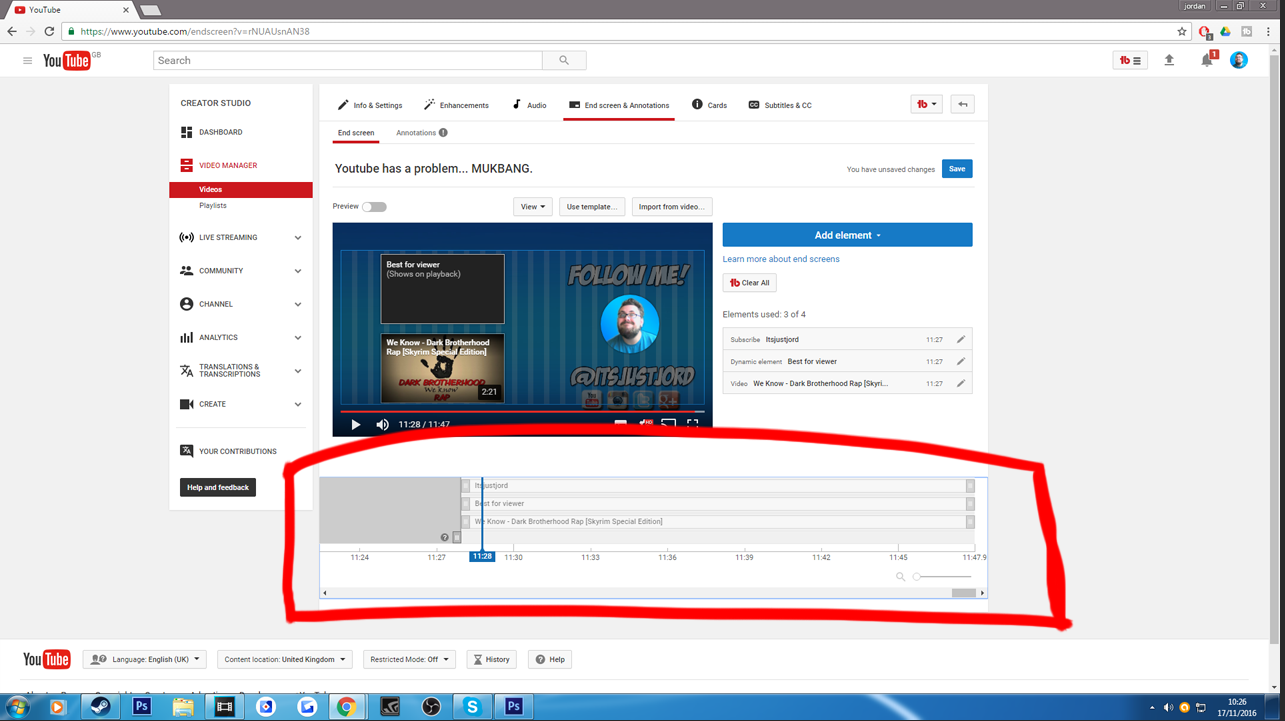Edit the We Know video element
This screenshot has width=1285, height=721.
[x=961, y=384]
